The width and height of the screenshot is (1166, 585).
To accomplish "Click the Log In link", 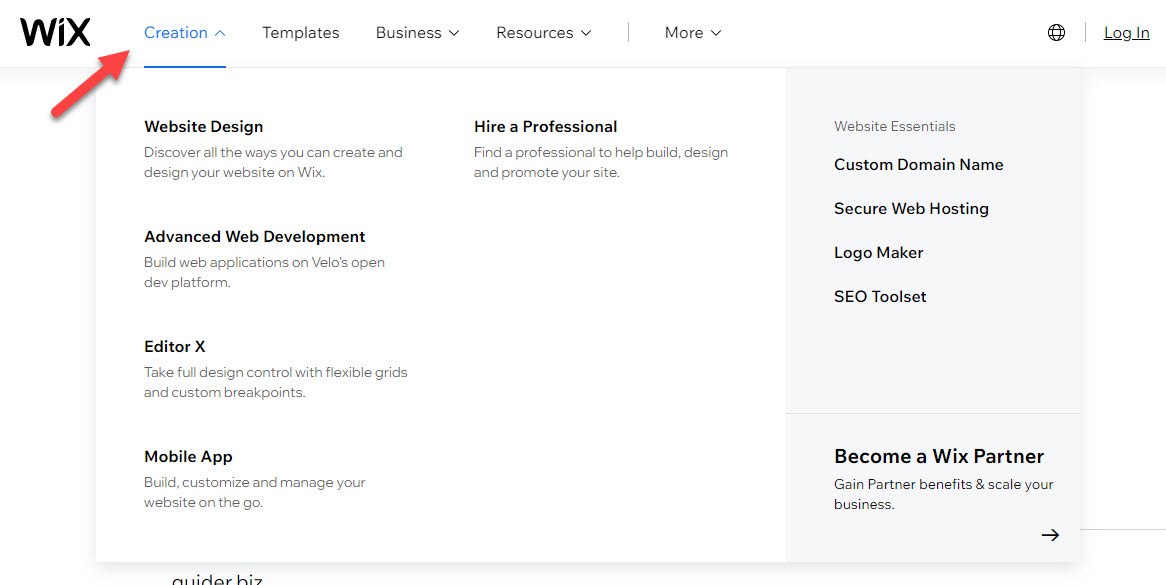I will point(1127,33).
